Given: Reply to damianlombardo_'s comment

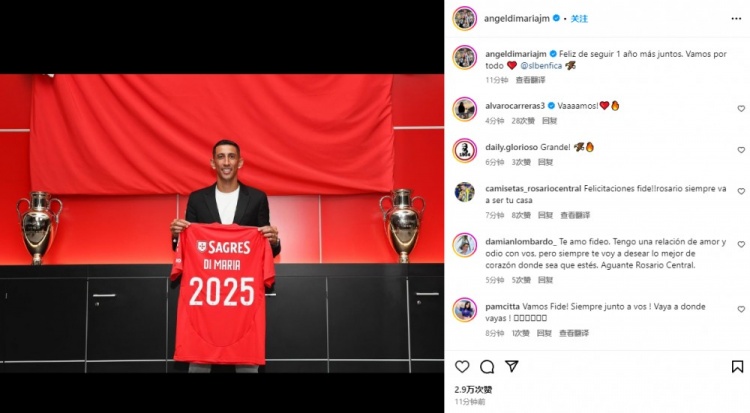Looking at the screenshot, I should pos(545,280).
